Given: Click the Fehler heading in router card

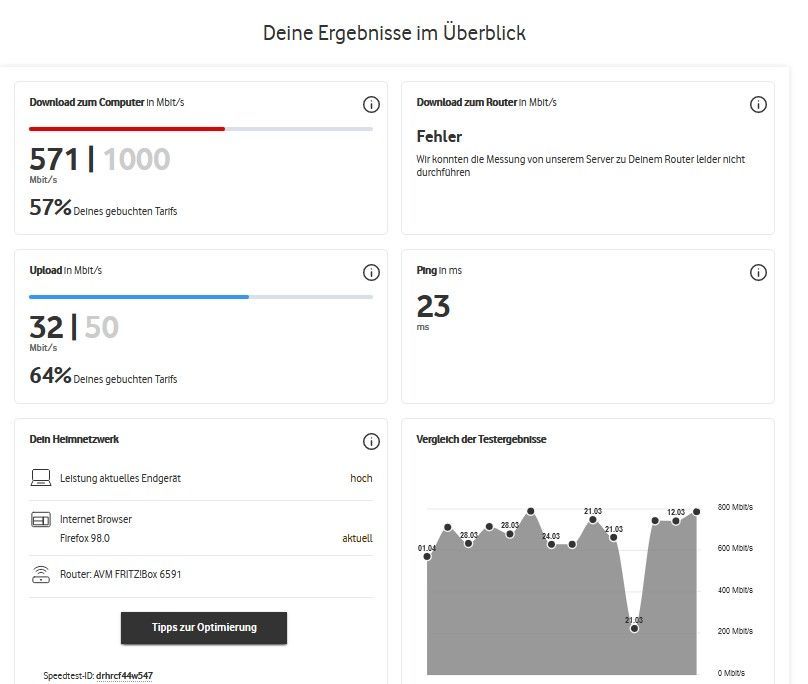Looking at the screenshot, I should coord(439,136).
